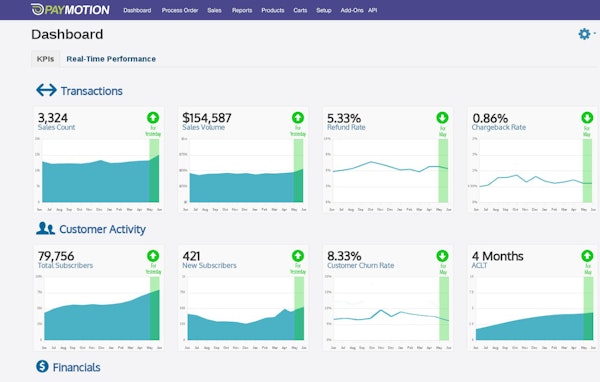Open the Sales menu
Image resolution: width=600 pixels, height=382 pixels.
tap(214, 10)
